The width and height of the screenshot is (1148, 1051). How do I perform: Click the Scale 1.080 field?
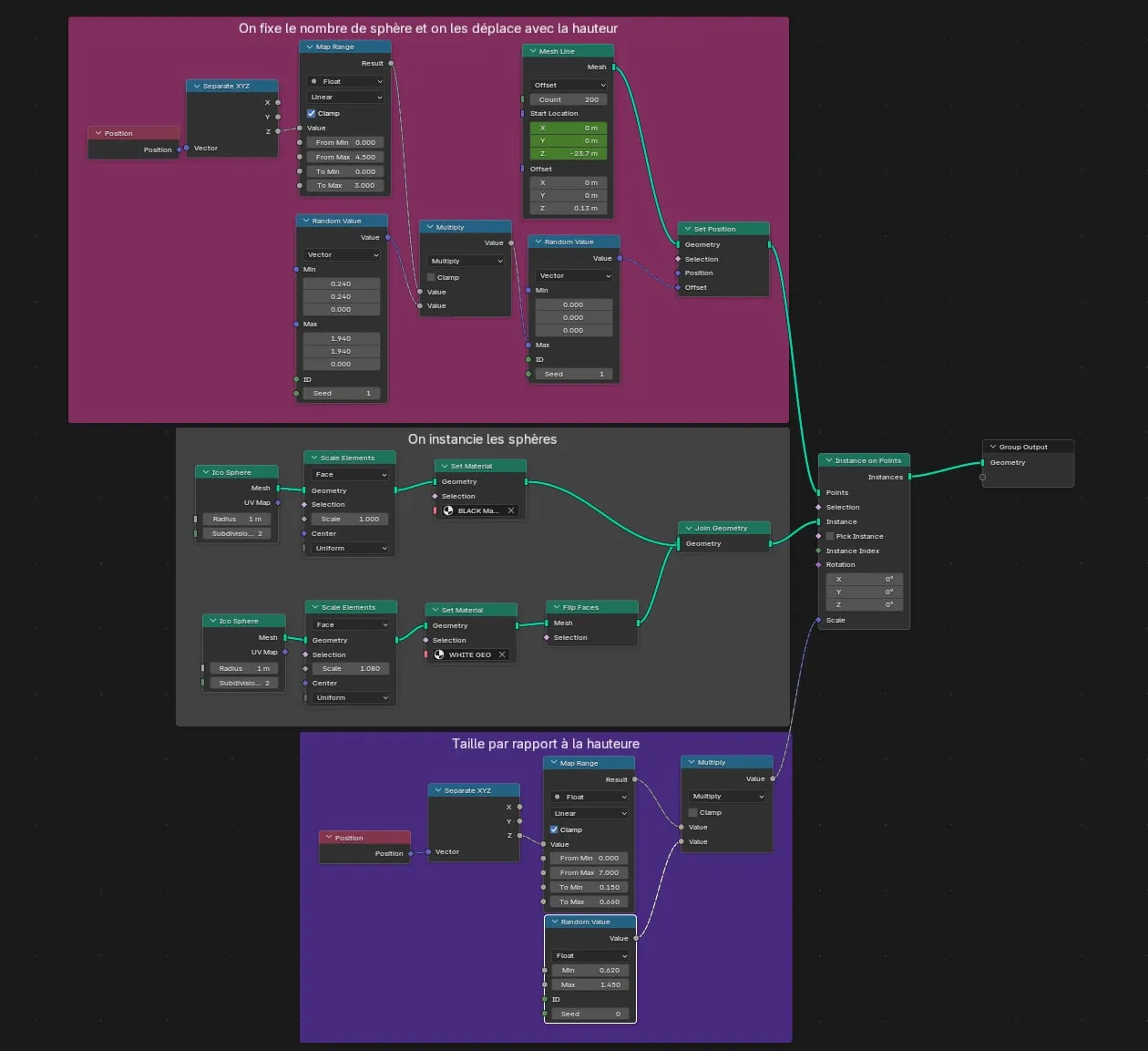(351, 668)
